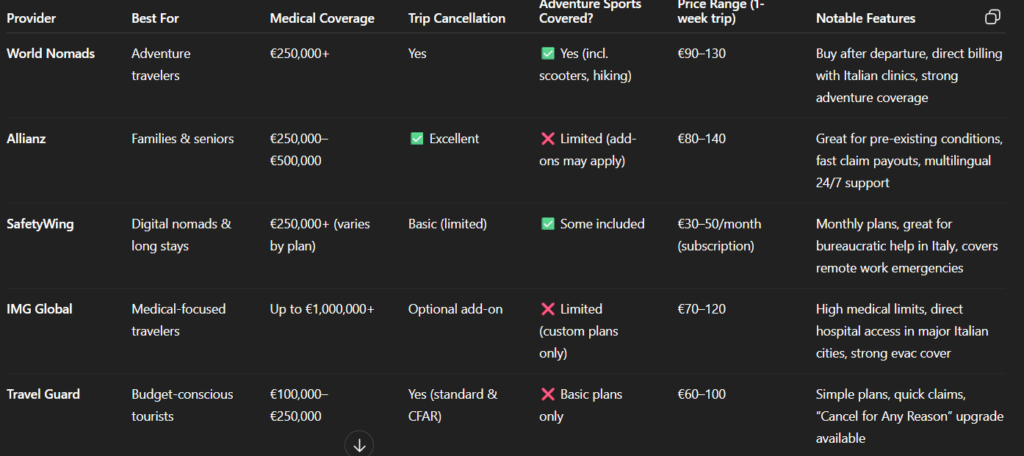The image size is (1024, 456).
Task: Click the Yes (standard & CFAR) cell
Action: click(x=453, y=405)
